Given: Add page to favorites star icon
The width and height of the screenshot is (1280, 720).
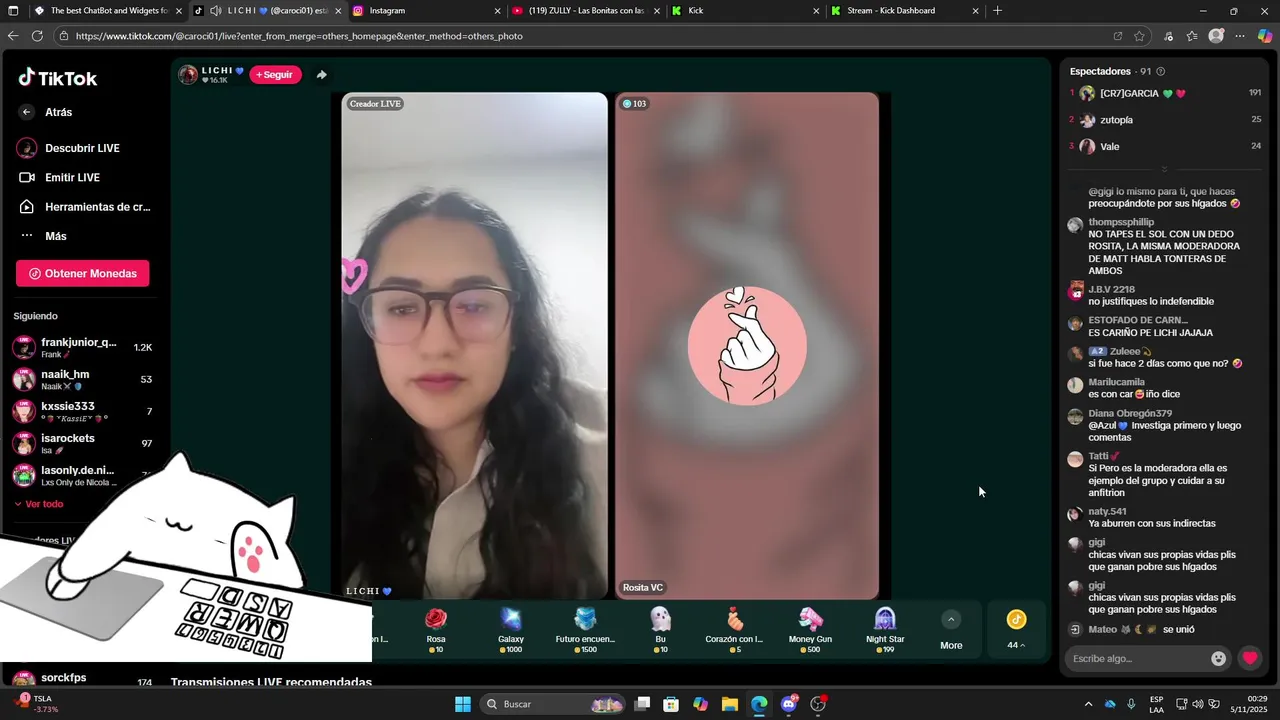Looking at the screenshot, I should pyautogui.click(x=1139, y=36).
